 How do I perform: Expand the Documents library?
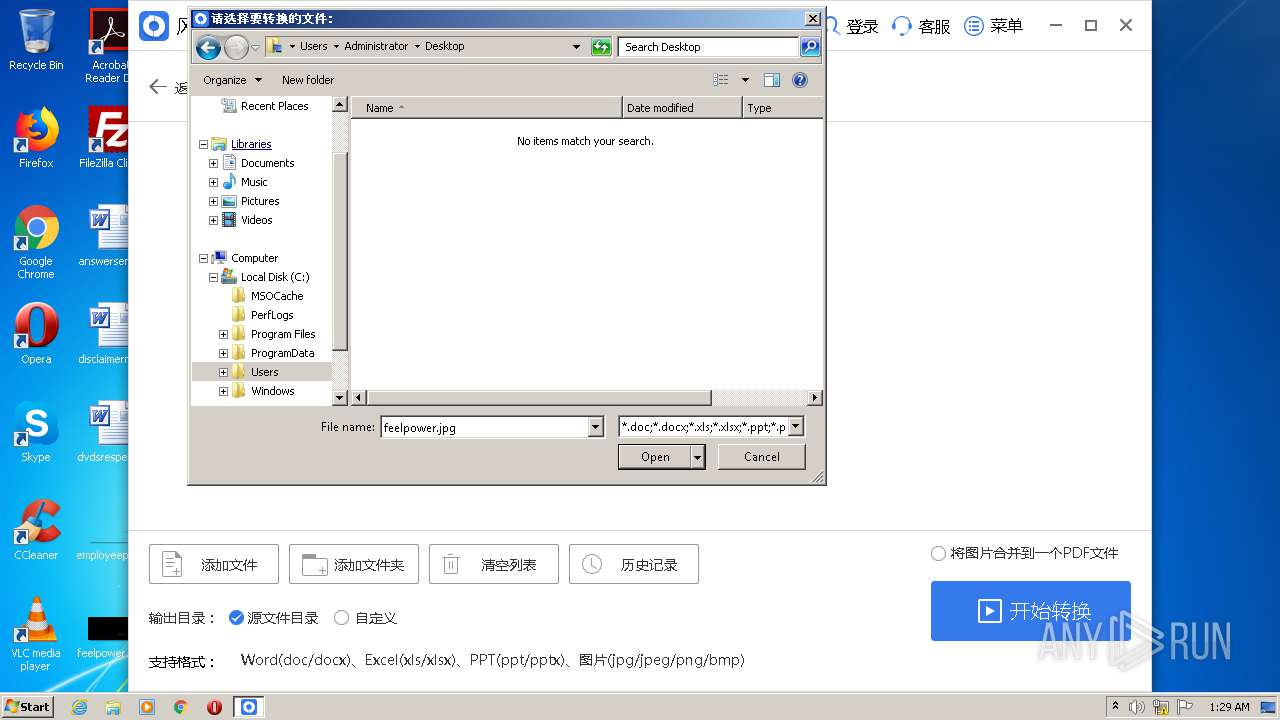click(x=213, y=163)
